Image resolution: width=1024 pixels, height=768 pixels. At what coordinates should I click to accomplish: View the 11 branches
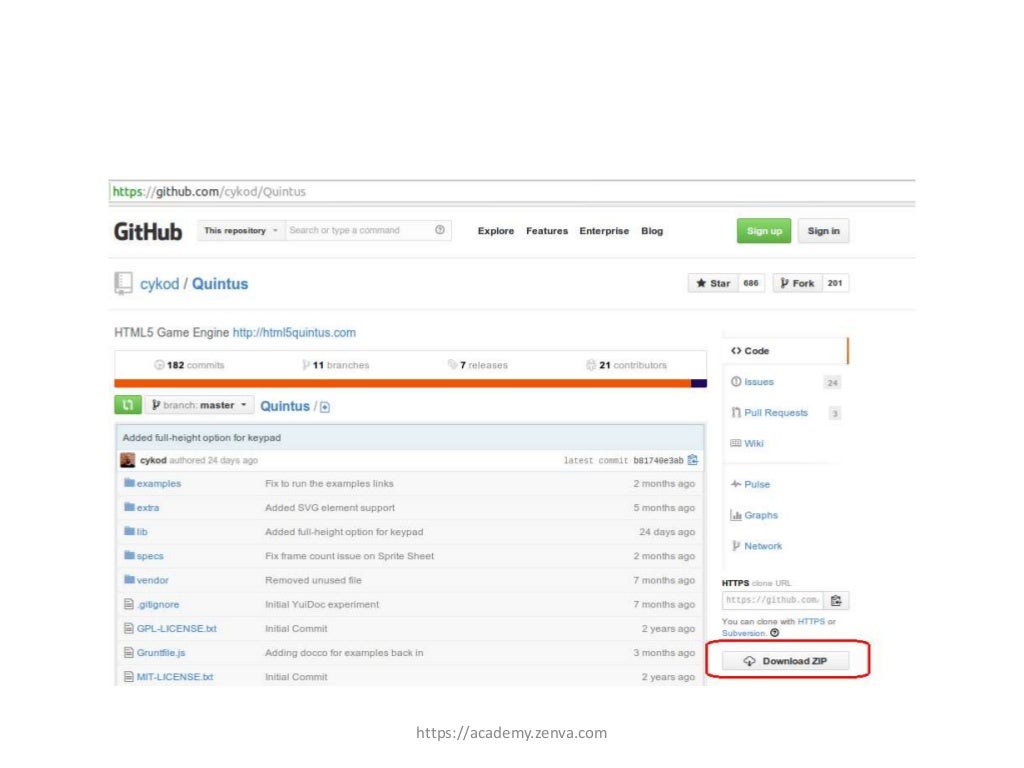point(336,365)
